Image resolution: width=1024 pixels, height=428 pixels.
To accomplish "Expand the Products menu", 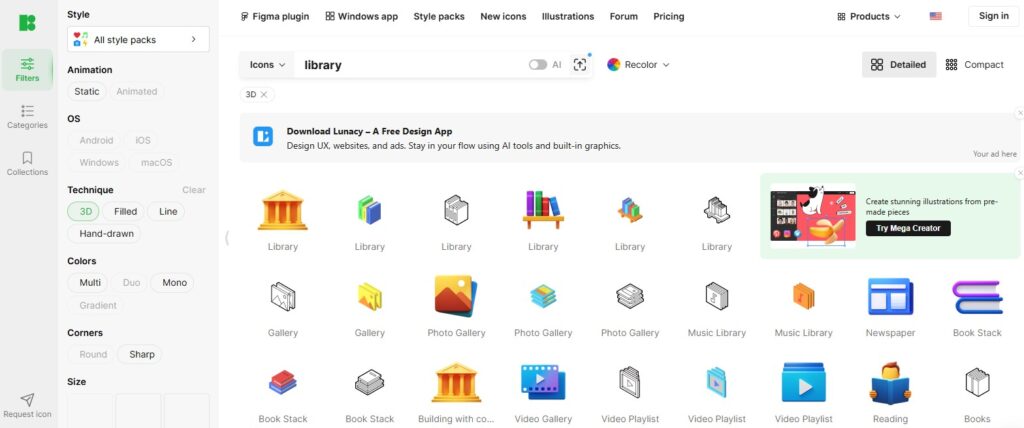I will [868, 16].
